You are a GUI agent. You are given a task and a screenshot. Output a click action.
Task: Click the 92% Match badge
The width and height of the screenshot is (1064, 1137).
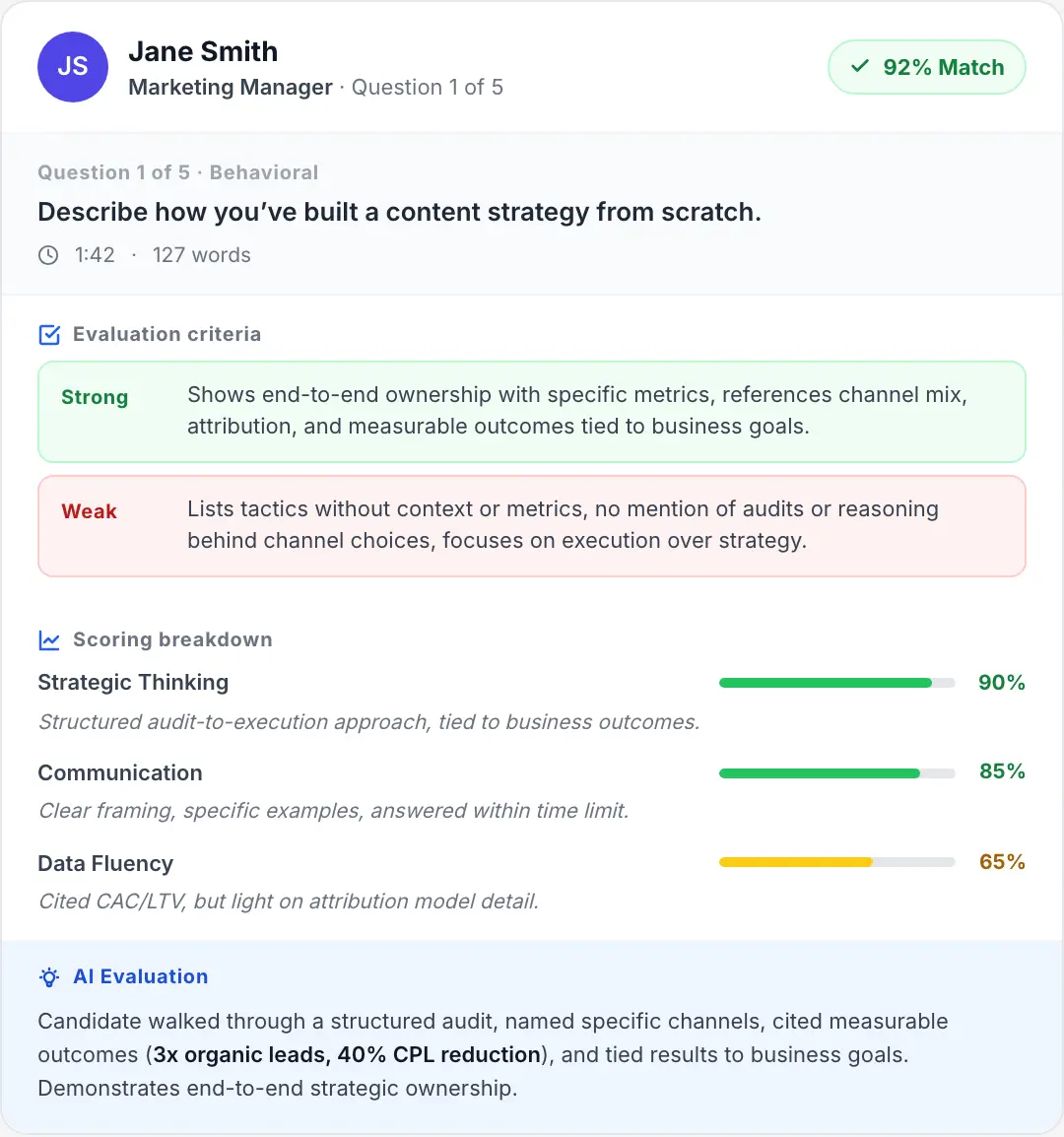pyautogui.click(x=926, y=67)
